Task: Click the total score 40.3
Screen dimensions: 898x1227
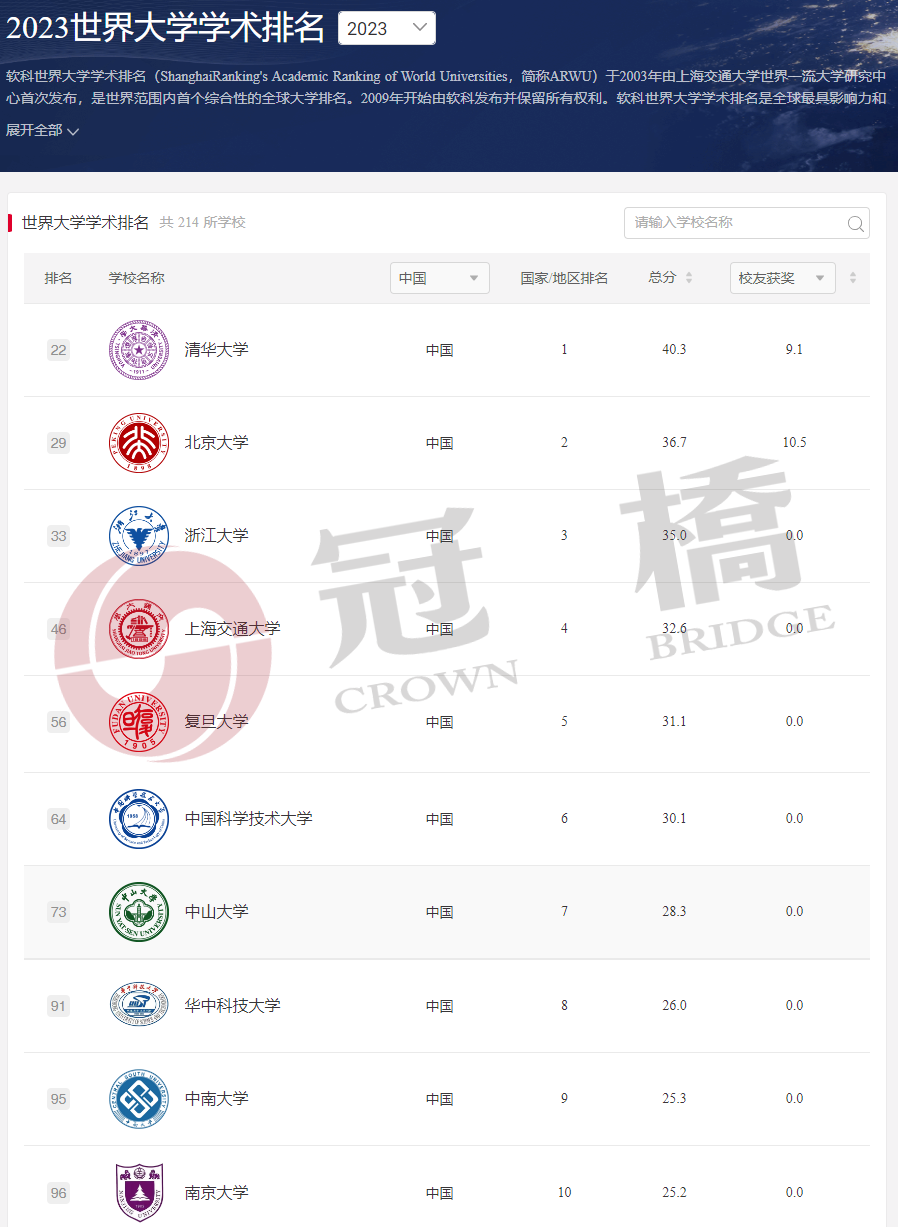Action: [x=674, y=350]
